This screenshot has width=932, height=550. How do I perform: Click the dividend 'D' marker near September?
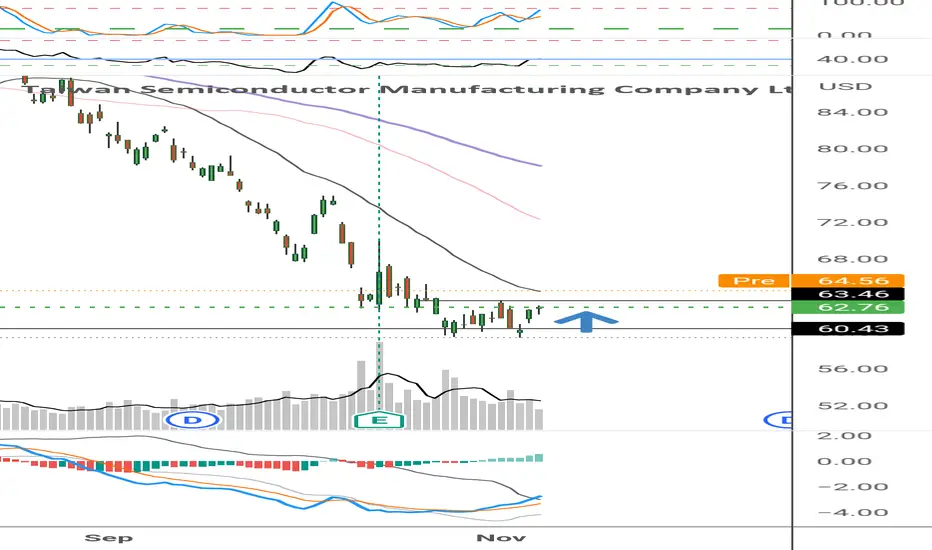pyautogui.click(x=193, y=420)
